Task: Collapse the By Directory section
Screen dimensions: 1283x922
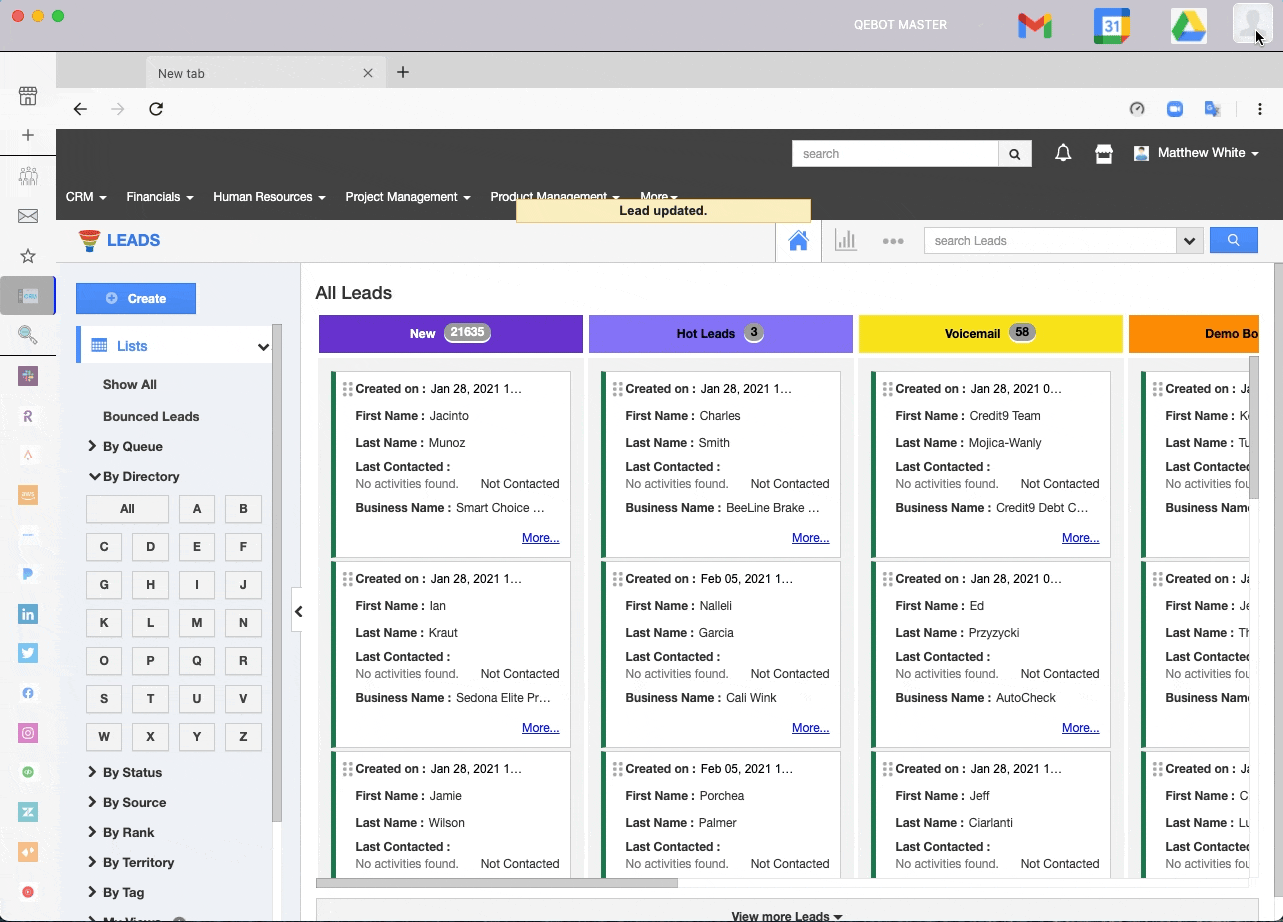Action: pos(140,476)
